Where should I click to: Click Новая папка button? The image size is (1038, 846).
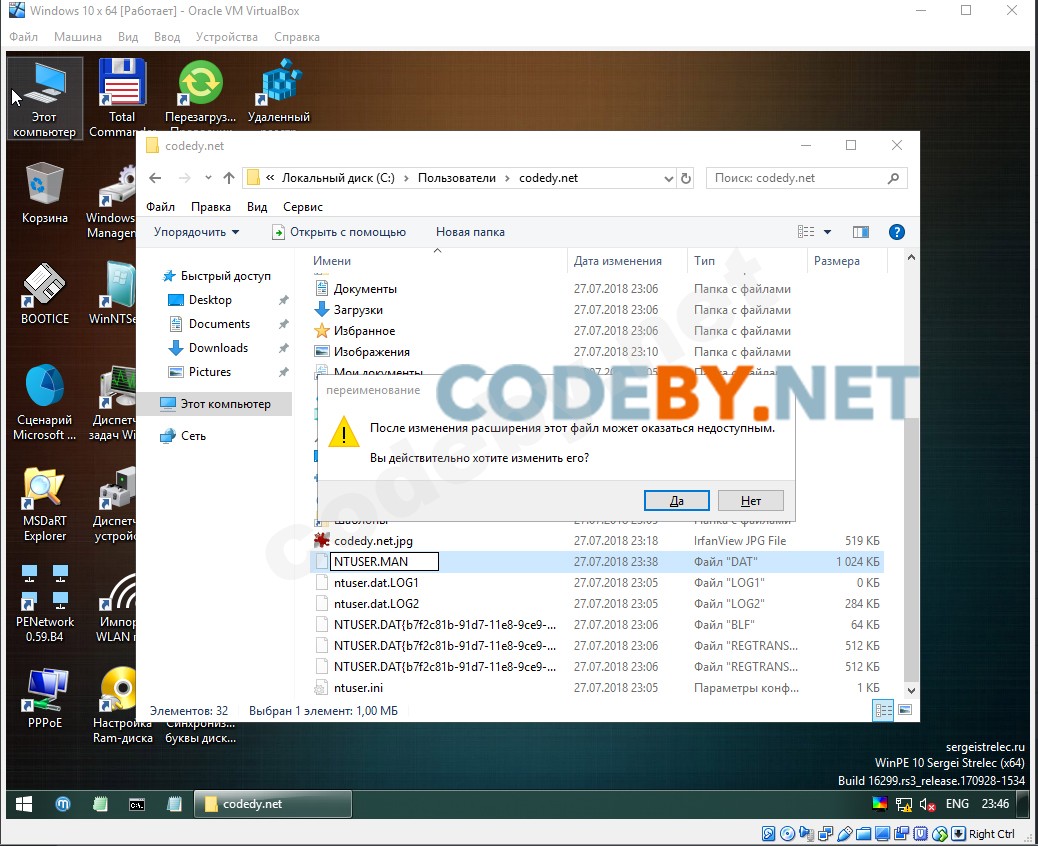point(470,232)
